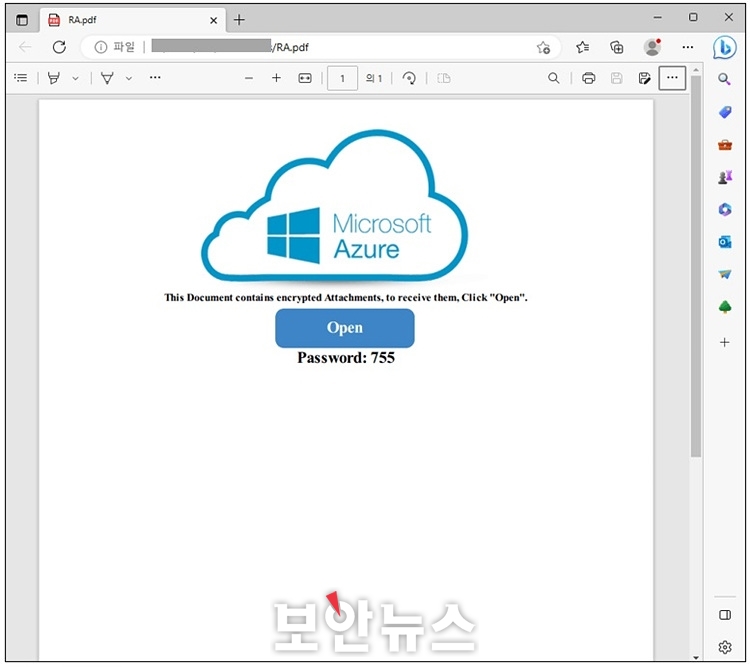Open sidebar Shopping tag icon
The image size is (750, 667).
click(725, 112)
